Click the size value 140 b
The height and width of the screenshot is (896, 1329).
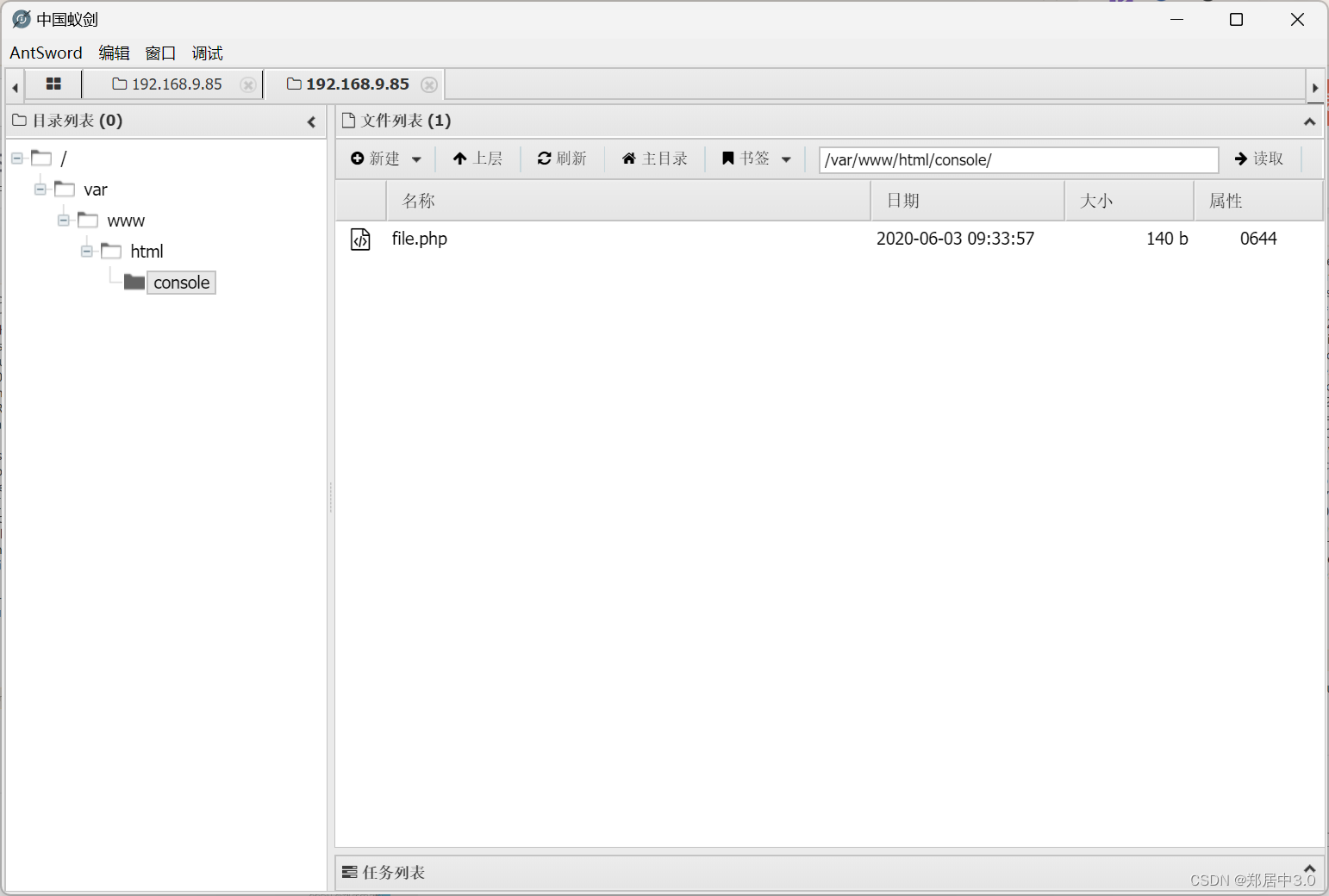(1167, 239)
